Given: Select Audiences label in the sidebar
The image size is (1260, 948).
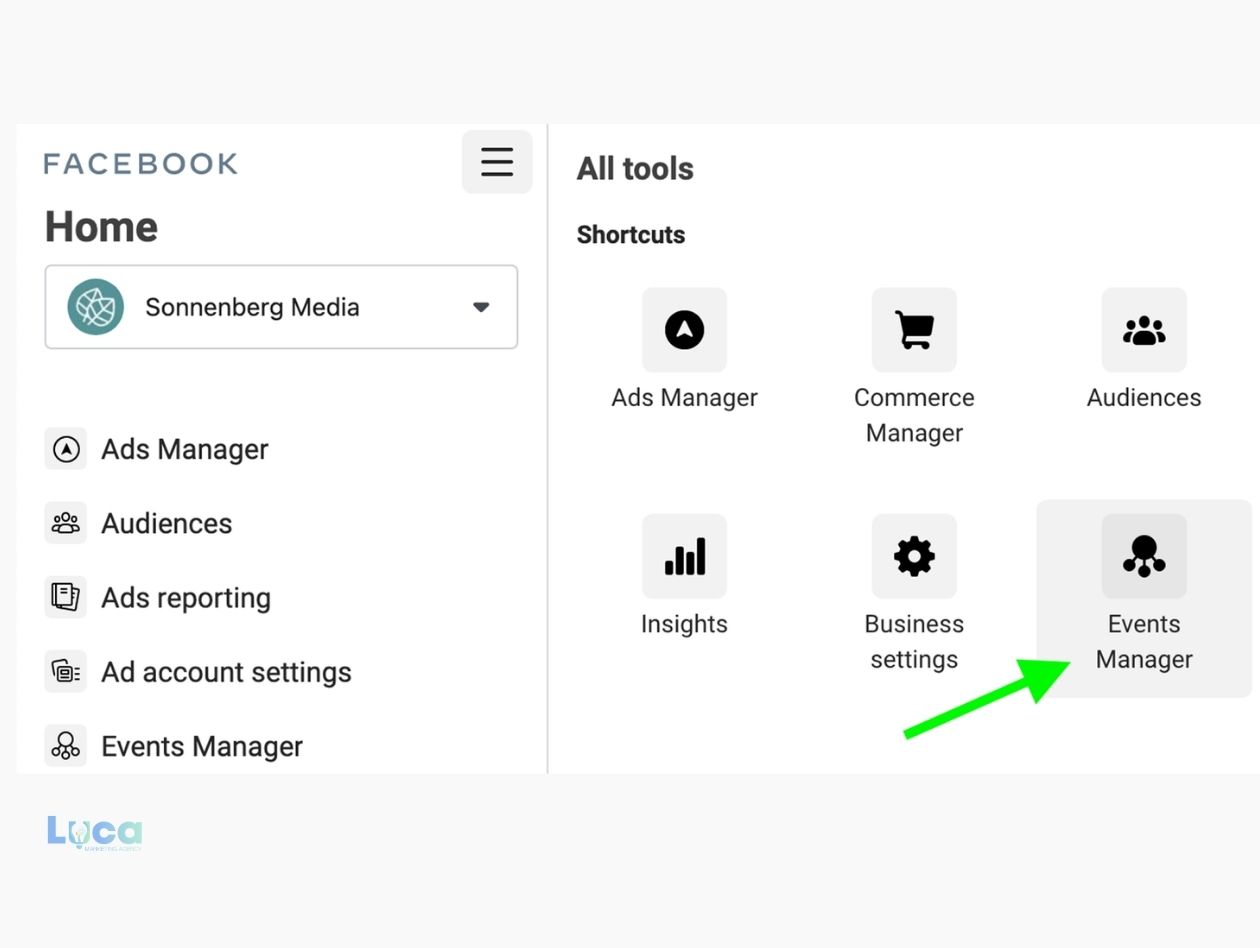Looking at the screenshot, I should tap(167, 523).
